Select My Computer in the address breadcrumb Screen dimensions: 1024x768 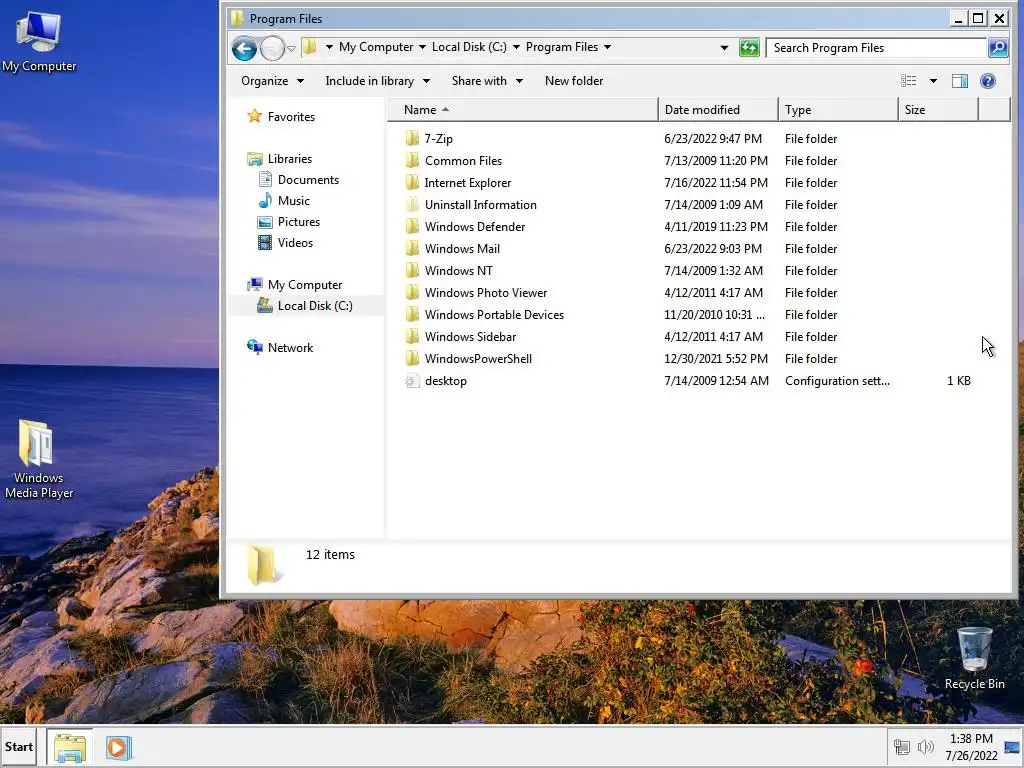376,47
